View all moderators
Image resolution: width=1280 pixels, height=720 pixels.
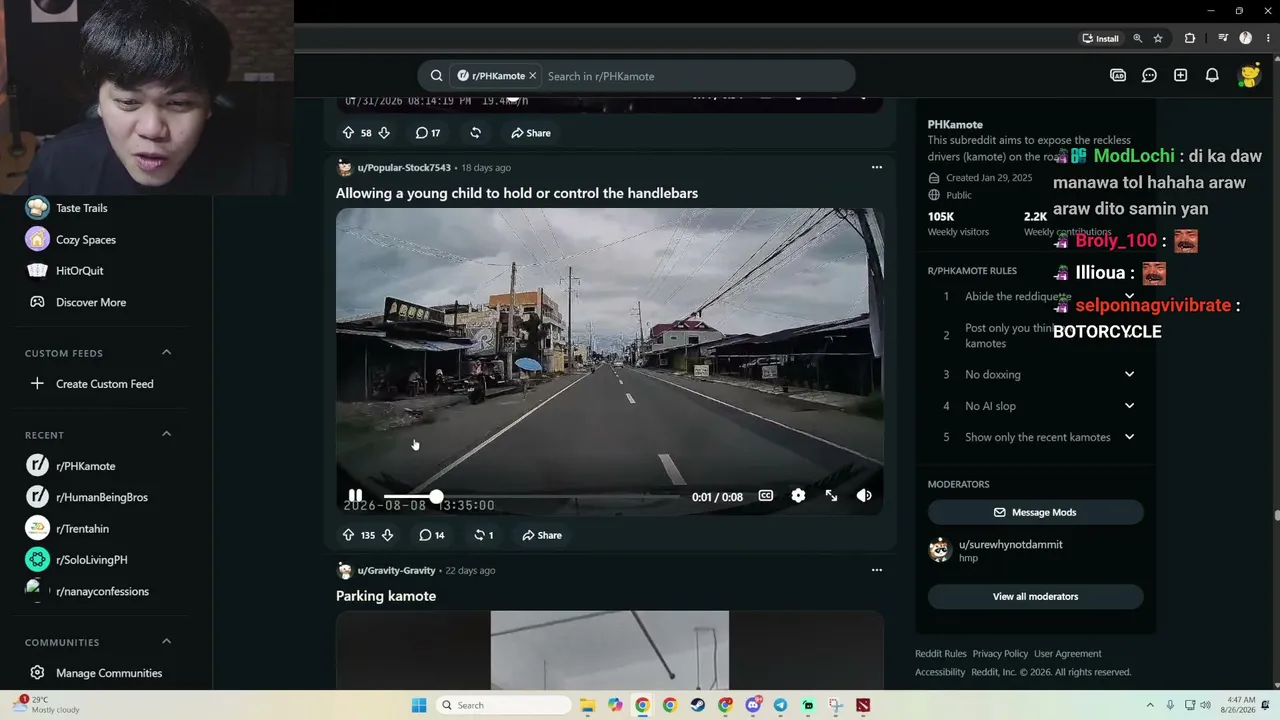pyautogui.click(x=1036, y=597)
